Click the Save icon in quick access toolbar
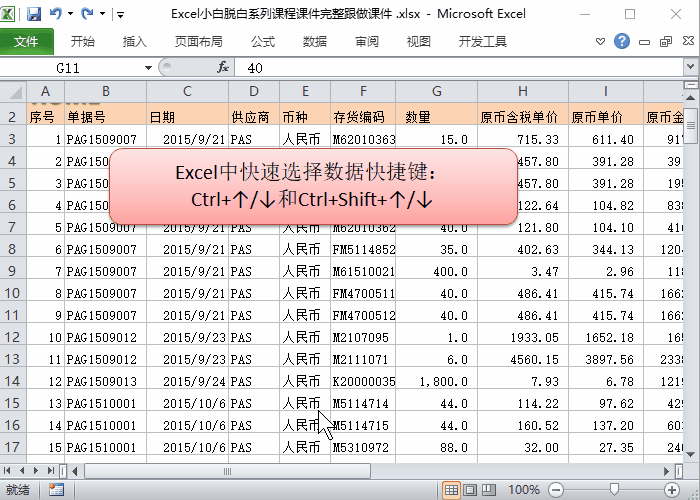The image size is (700, 500). [x=34, y=14]
